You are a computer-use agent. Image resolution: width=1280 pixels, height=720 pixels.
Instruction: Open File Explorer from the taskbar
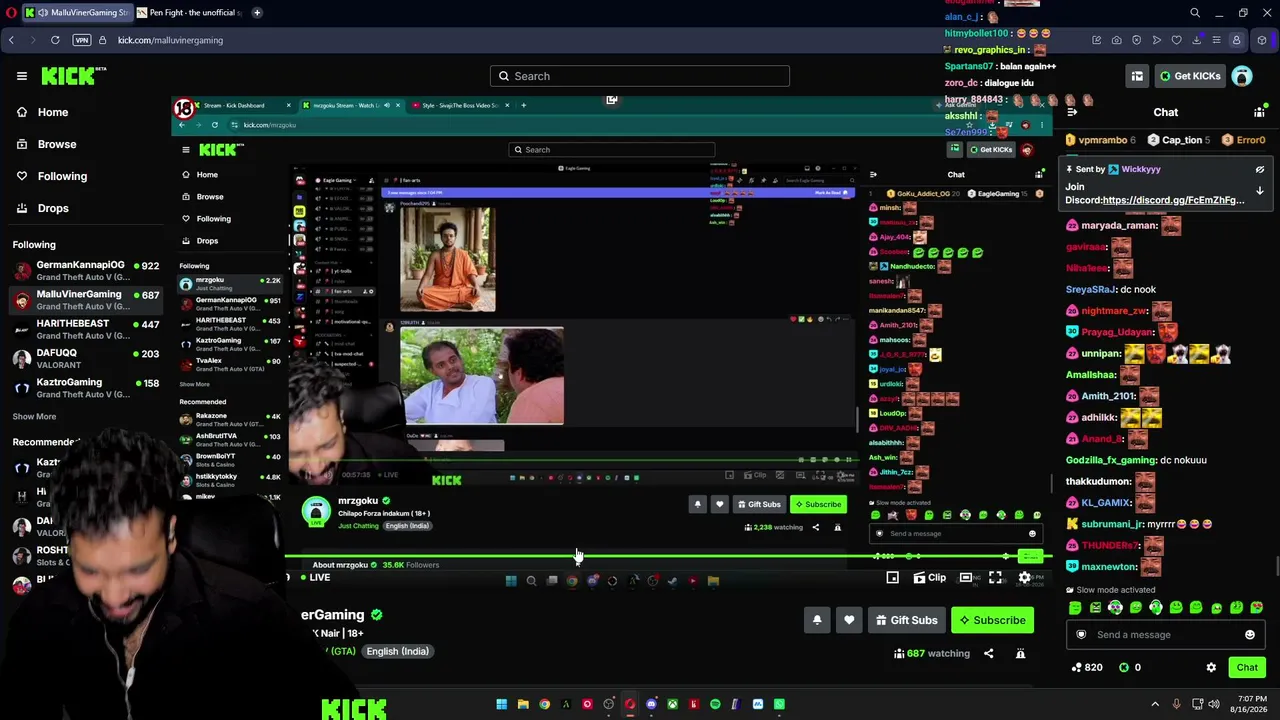pos(523,704)
